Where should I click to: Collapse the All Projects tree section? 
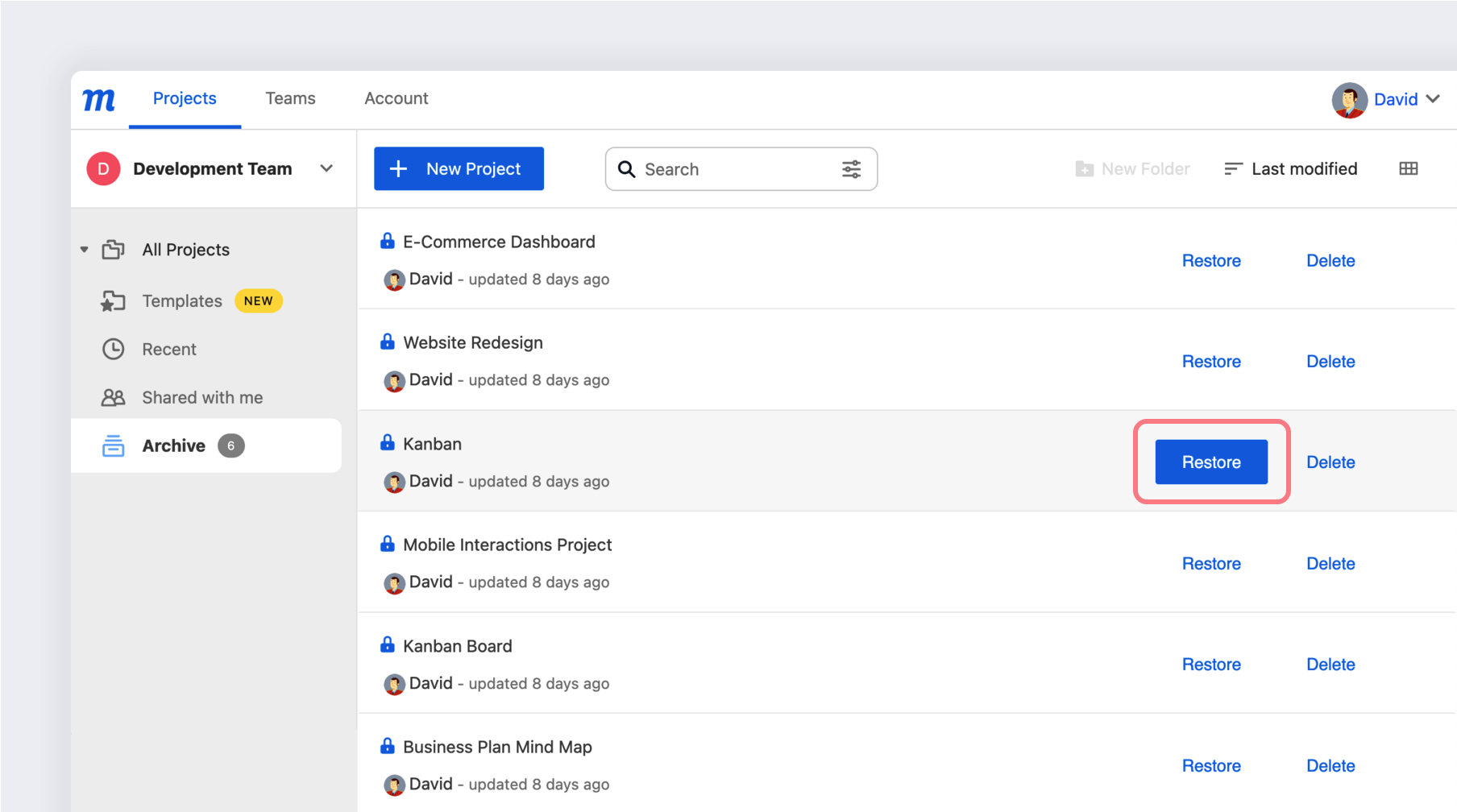(x=84, y=249)
